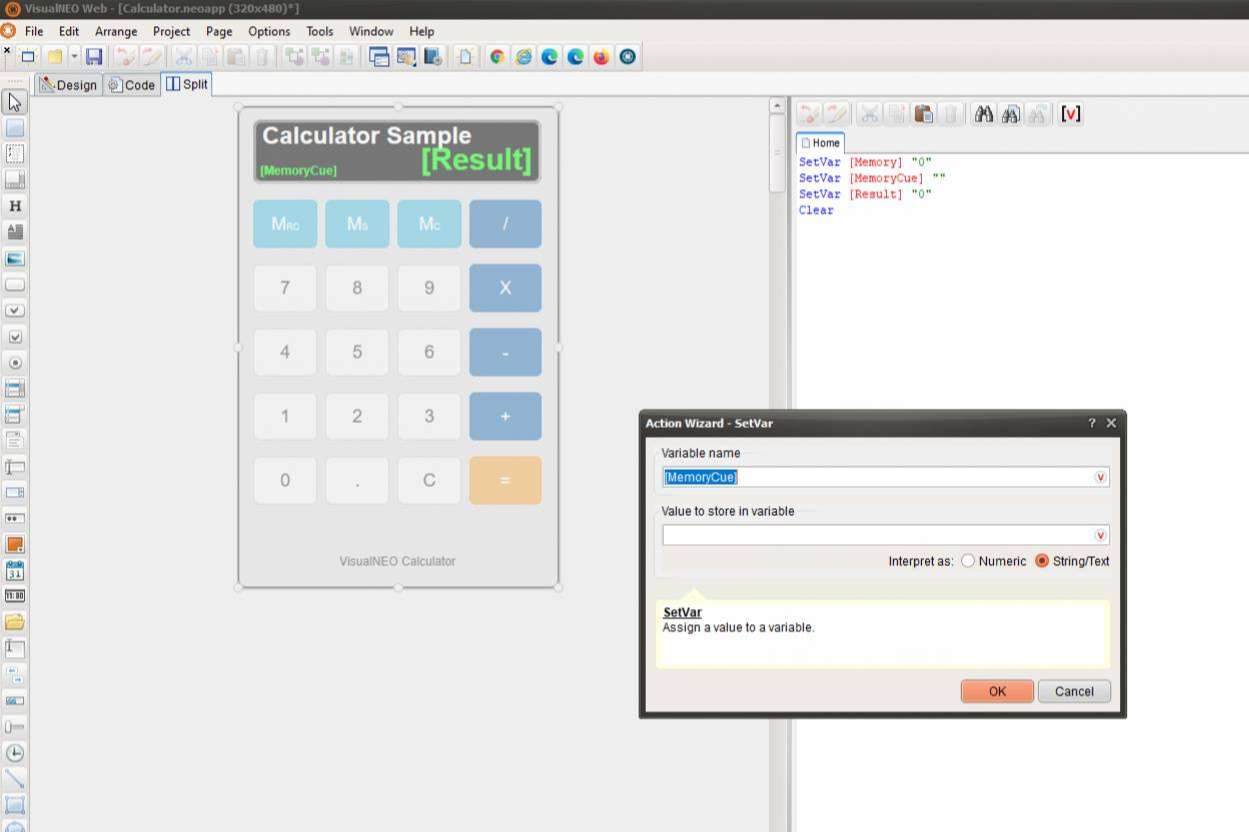Select the Header (H) object tool

point(15,206)
